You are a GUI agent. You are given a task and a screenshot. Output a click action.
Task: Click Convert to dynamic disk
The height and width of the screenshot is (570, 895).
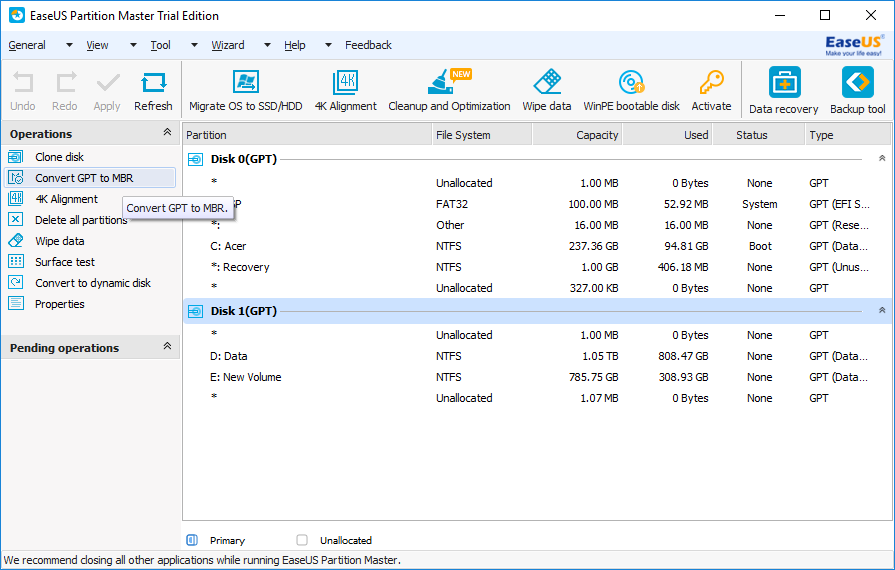pyautogui.click(x=93, y=283)
